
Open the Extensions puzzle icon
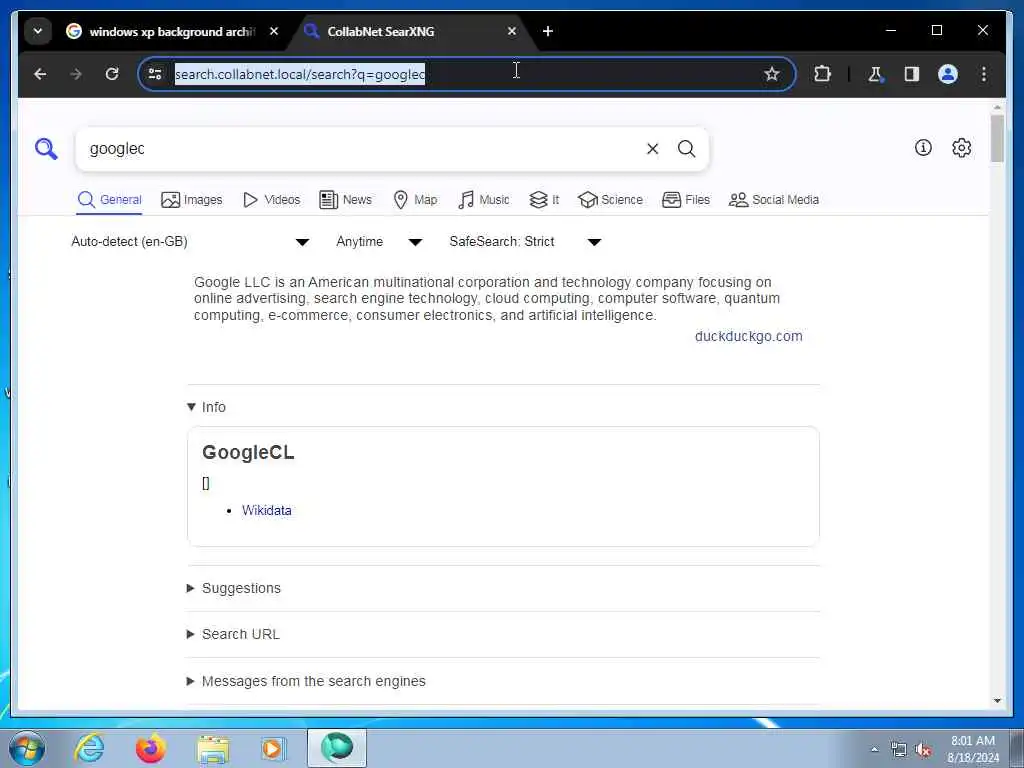(822, 74)
